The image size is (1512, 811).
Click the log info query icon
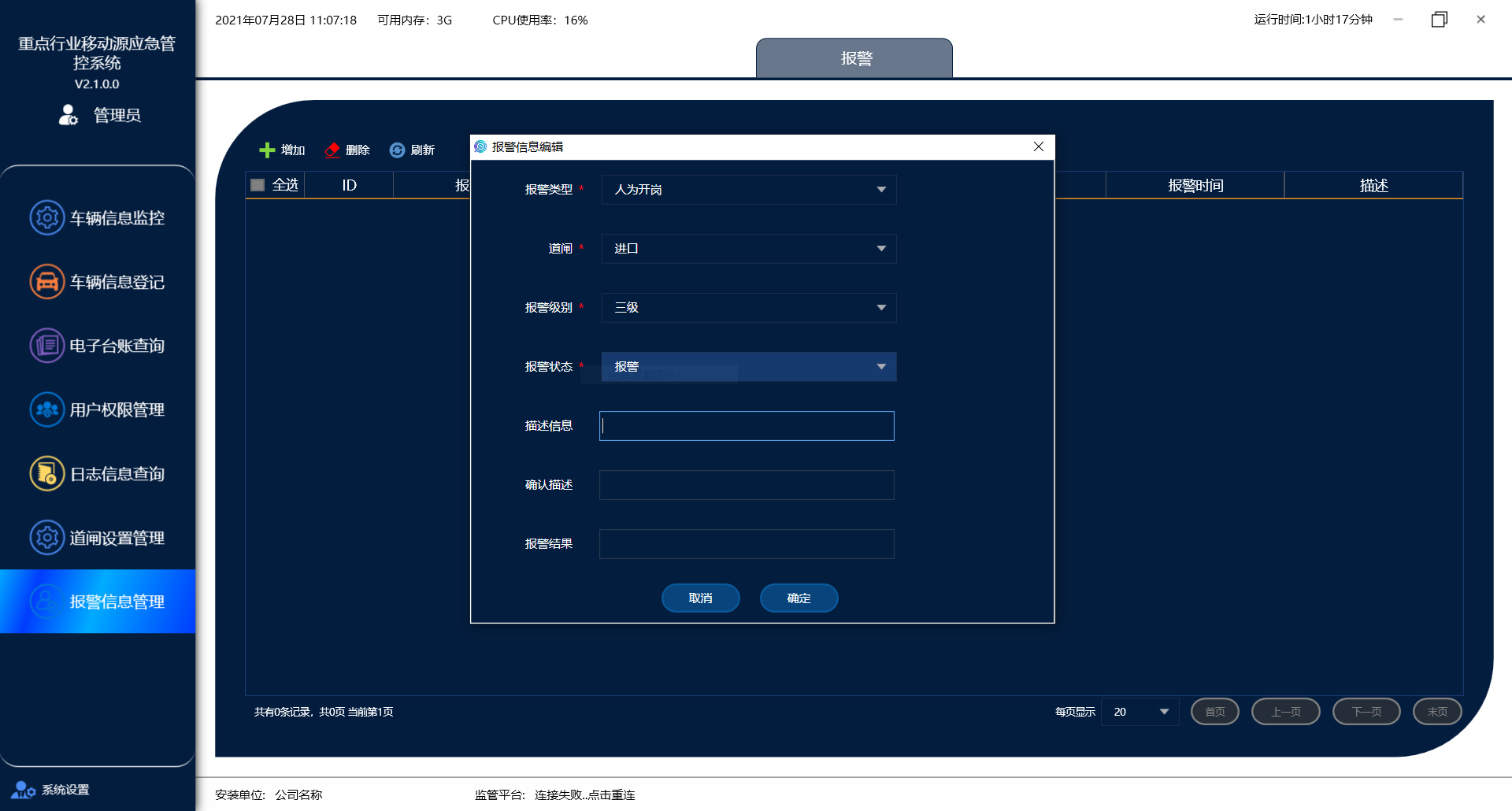[47, 473]
